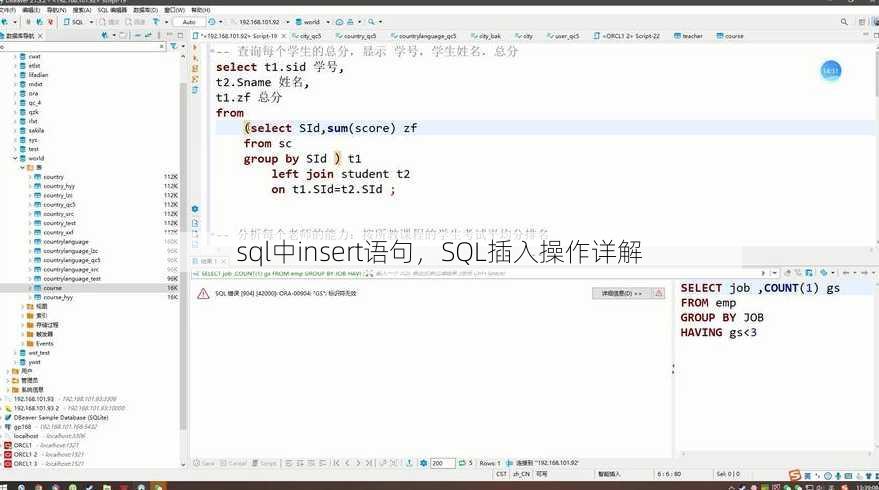Click the execute script icon in editor sidebar

point(195,68)
